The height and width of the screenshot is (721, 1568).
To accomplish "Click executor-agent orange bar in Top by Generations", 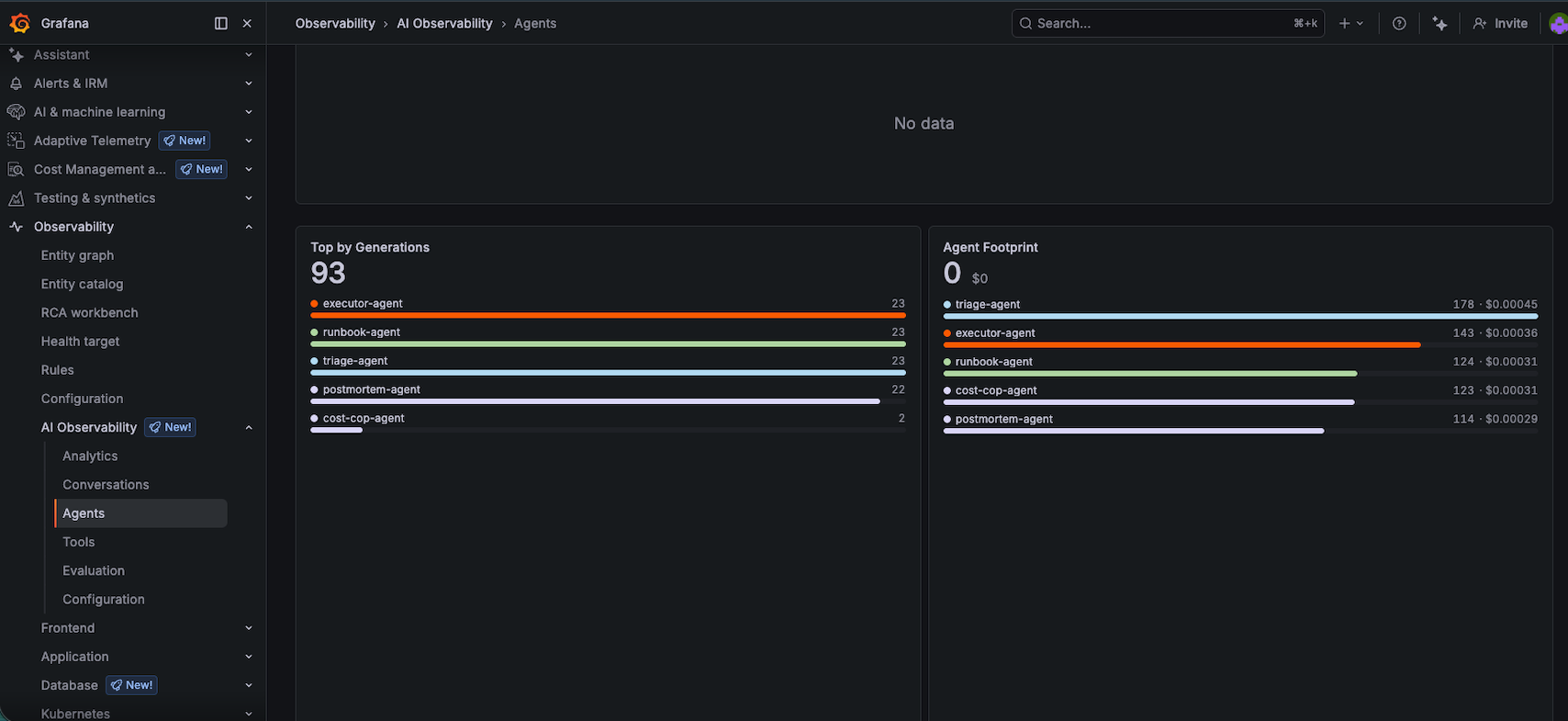I will (608, 315).
